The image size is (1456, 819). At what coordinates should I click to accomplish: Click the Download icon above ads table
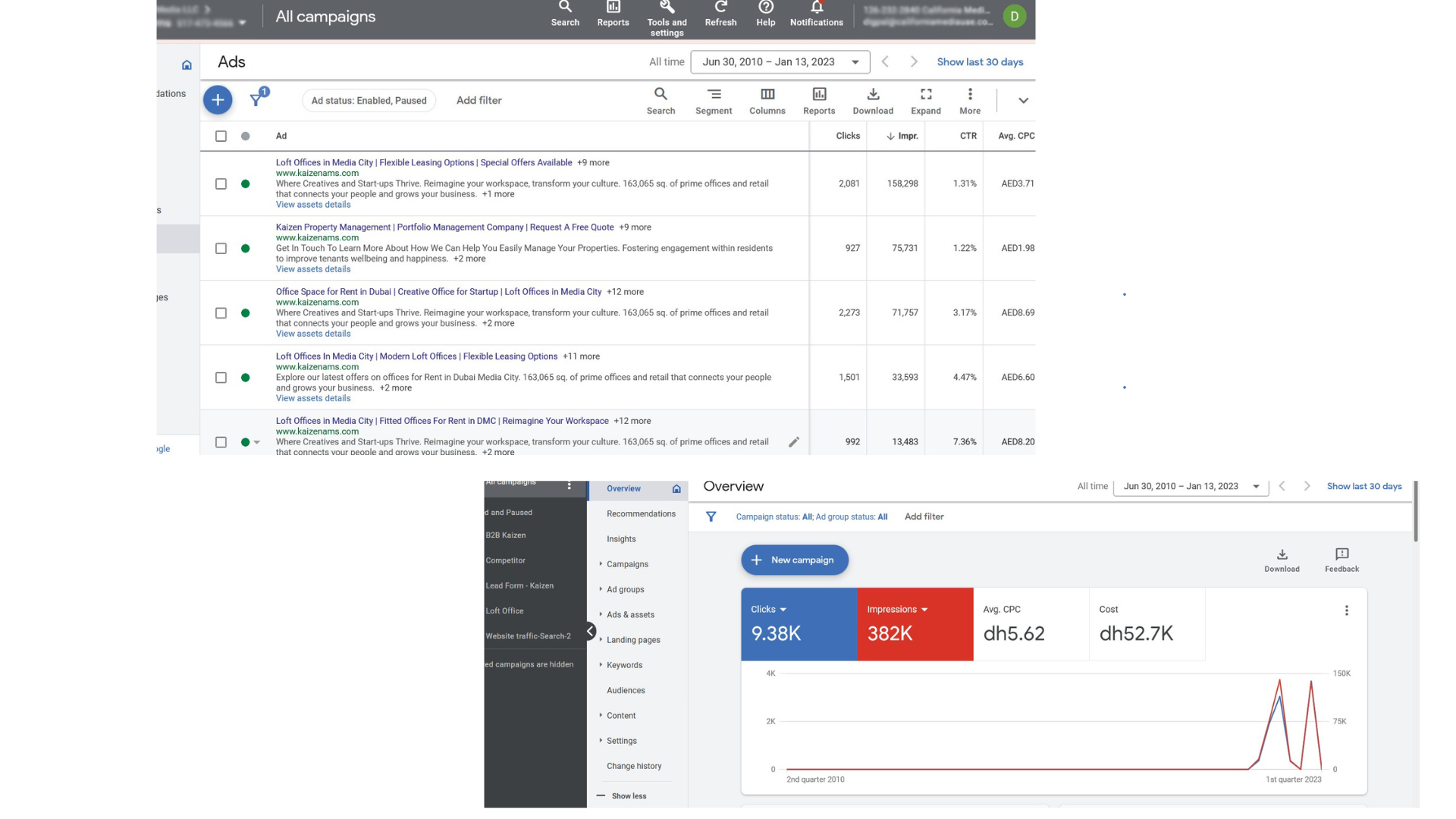coord(872,95)
